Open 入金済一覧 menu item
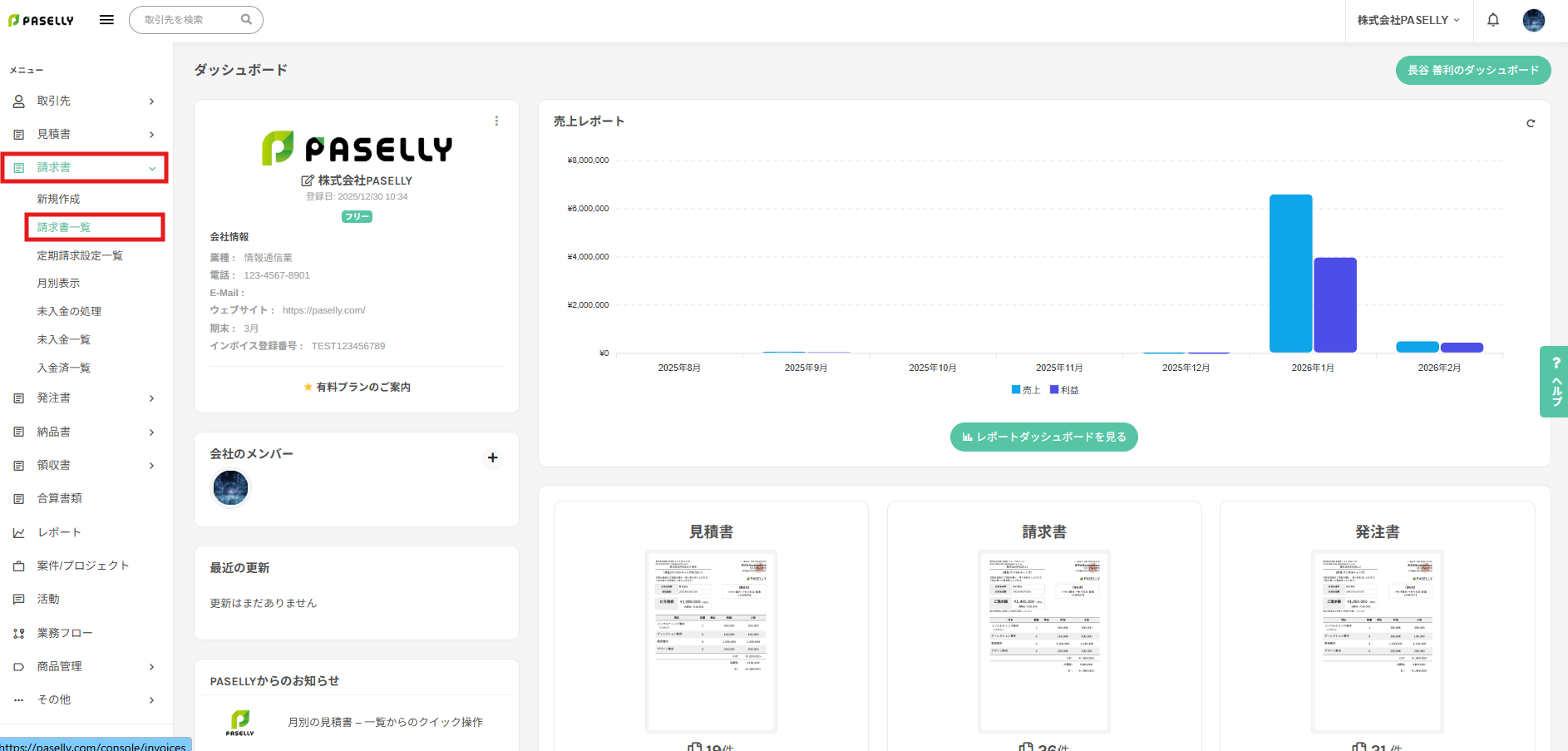This screenshot has width=1568, height=751. 64,368
